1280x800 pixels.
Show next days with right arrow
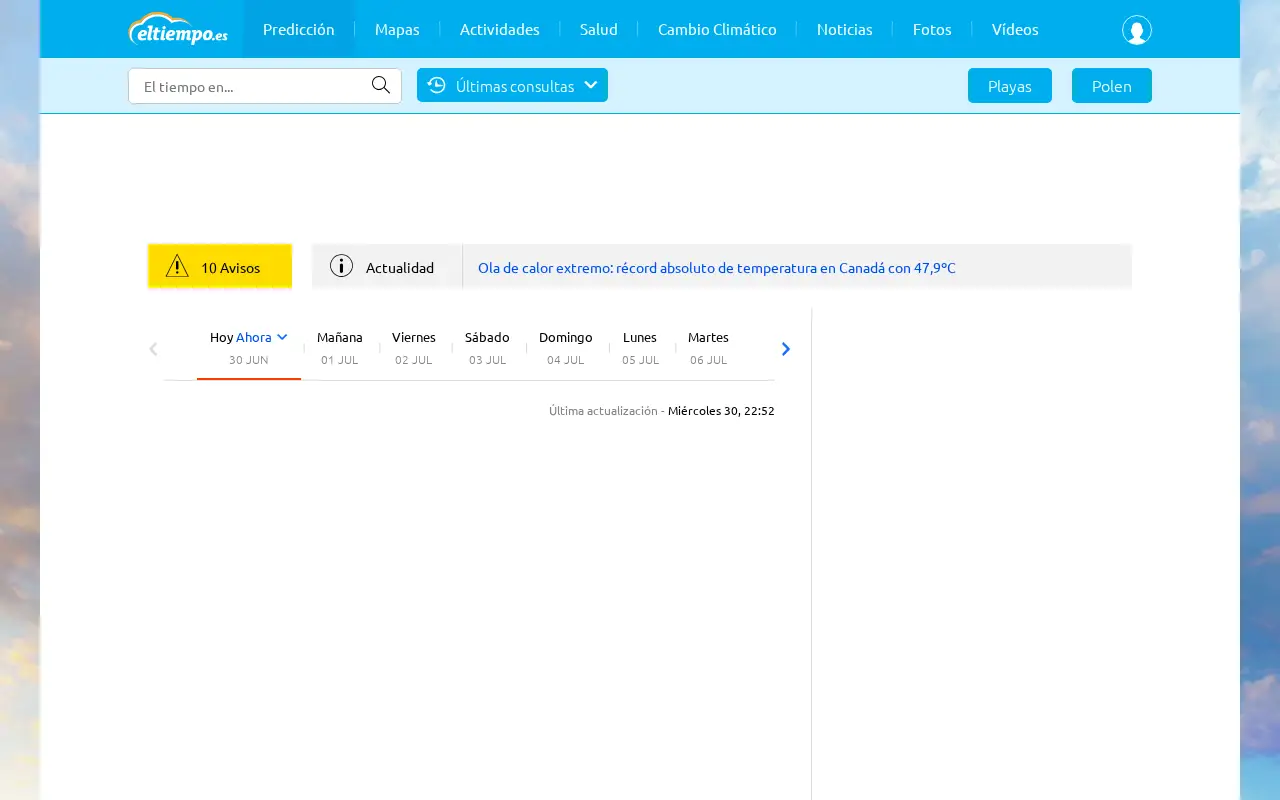tap(786, 349)
